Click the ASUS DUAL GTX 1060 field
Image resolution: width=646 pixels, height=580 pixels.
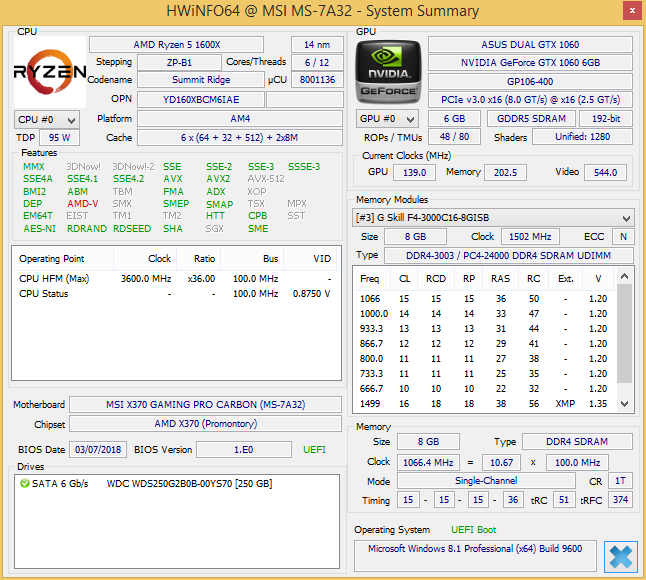(530, 44)
